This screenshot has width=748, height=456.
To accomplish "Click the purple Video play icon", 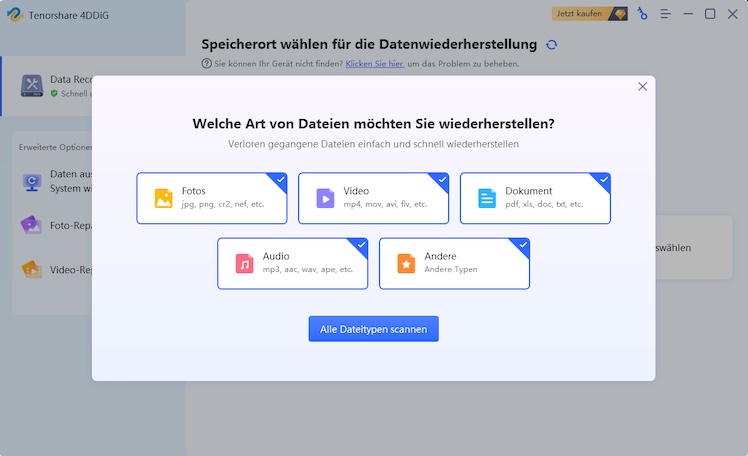I will (x=325, y=198).
